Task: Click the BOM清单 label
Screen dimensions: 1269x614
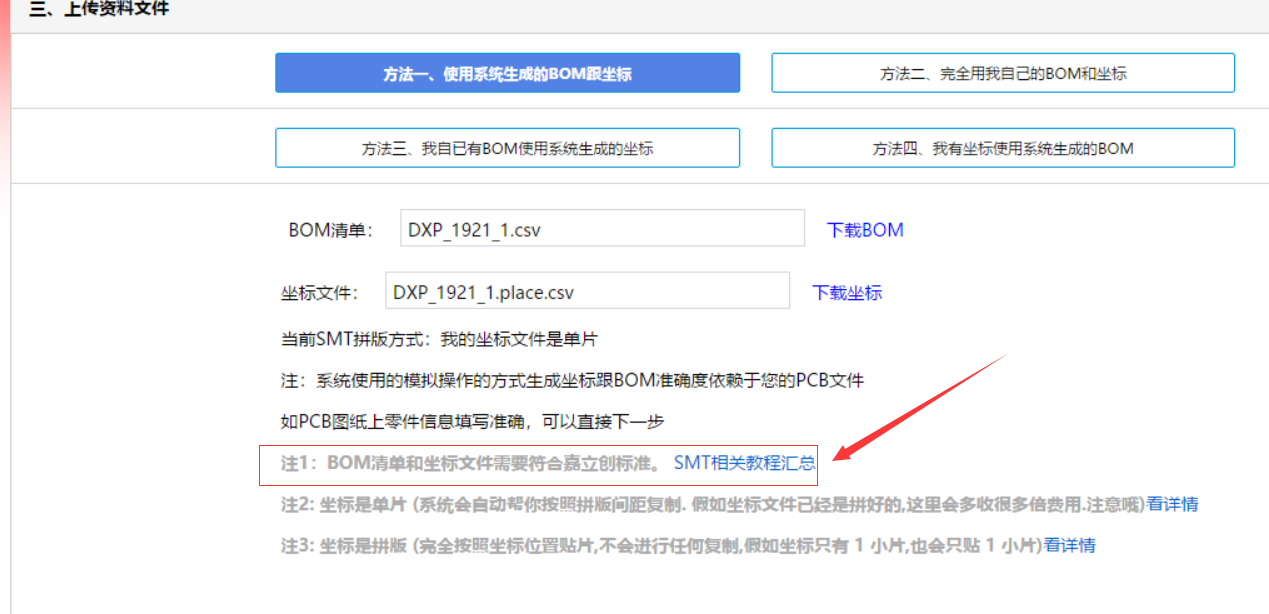Action: (x=330, y=230)
